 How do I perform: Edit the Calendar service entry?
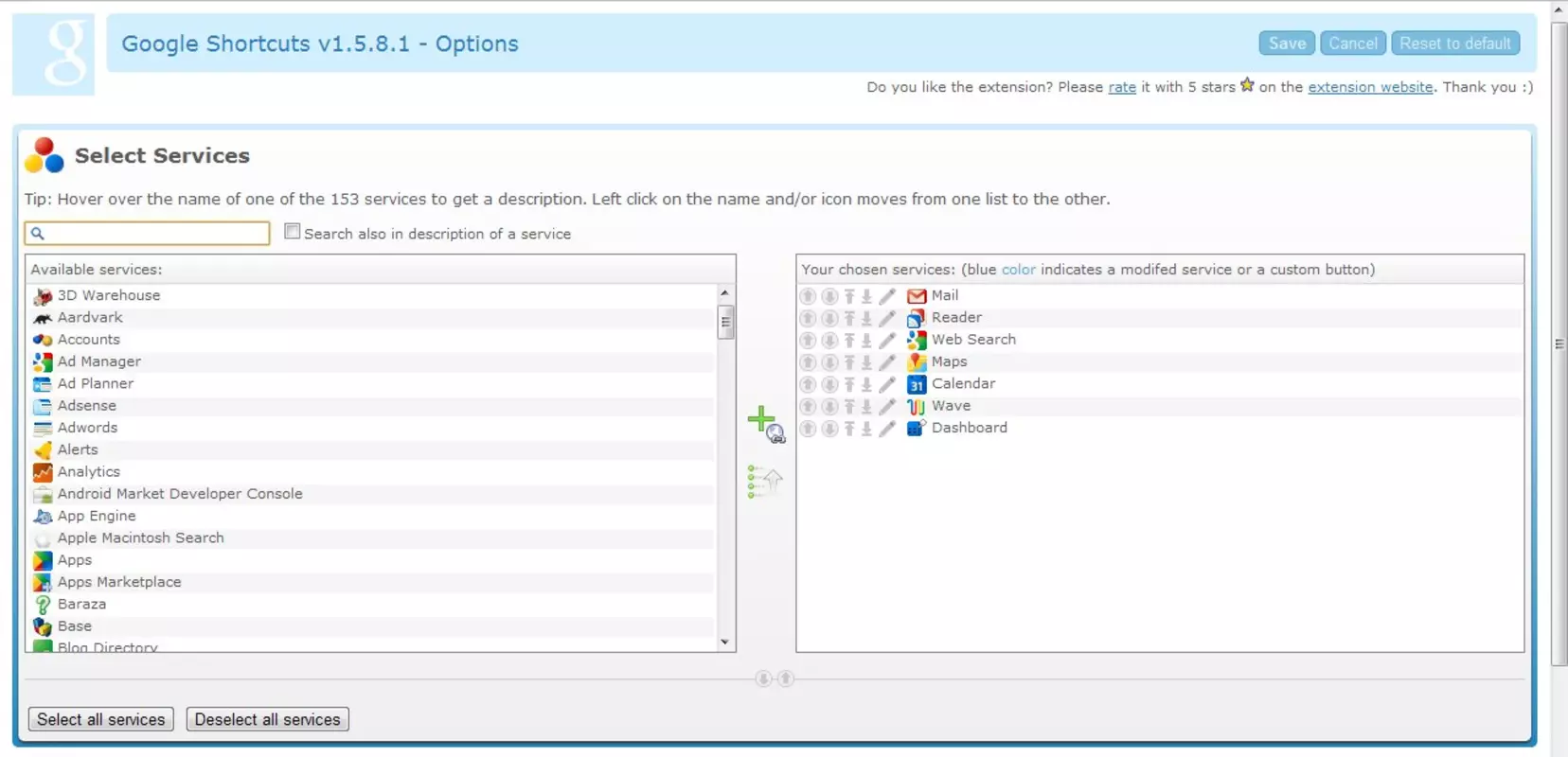(887, 384)
